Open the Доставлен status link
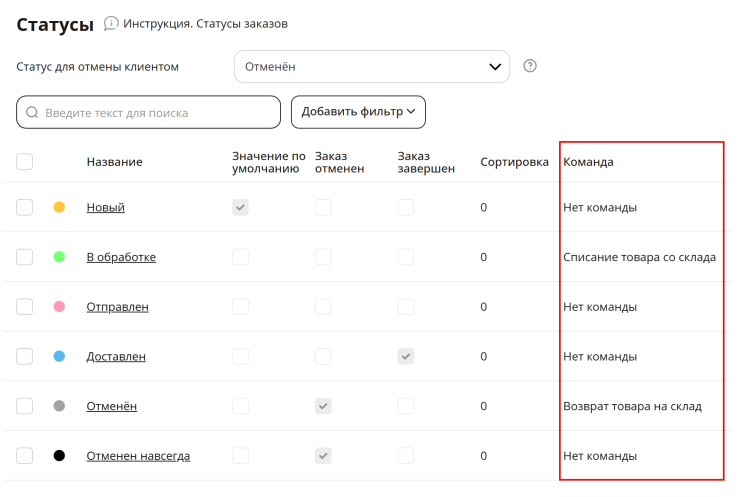The width and height of the screenshot is (740, 497). pyautogui.click(x=116, y=356)
